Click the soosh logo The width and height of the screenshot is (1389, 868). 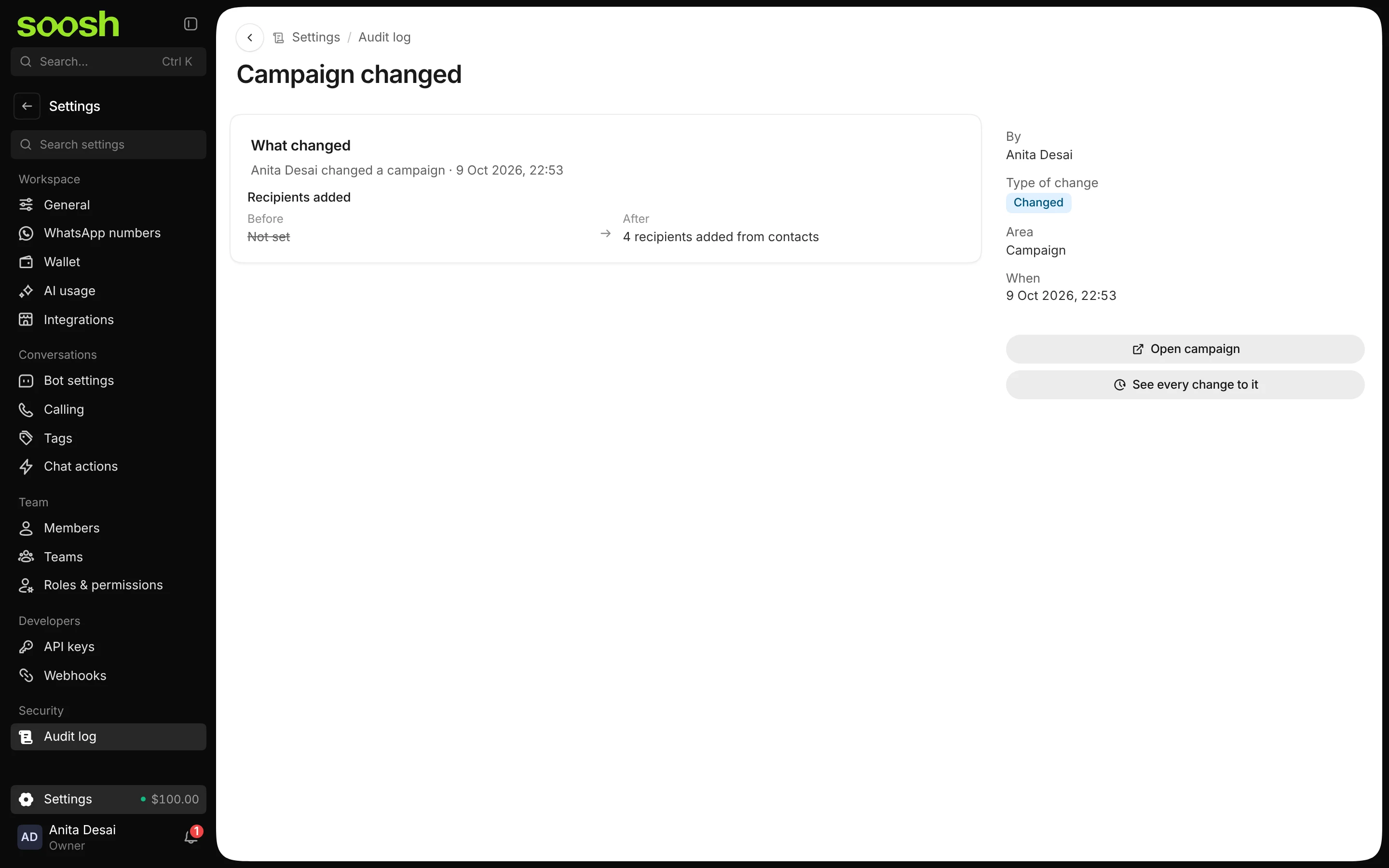68,25
